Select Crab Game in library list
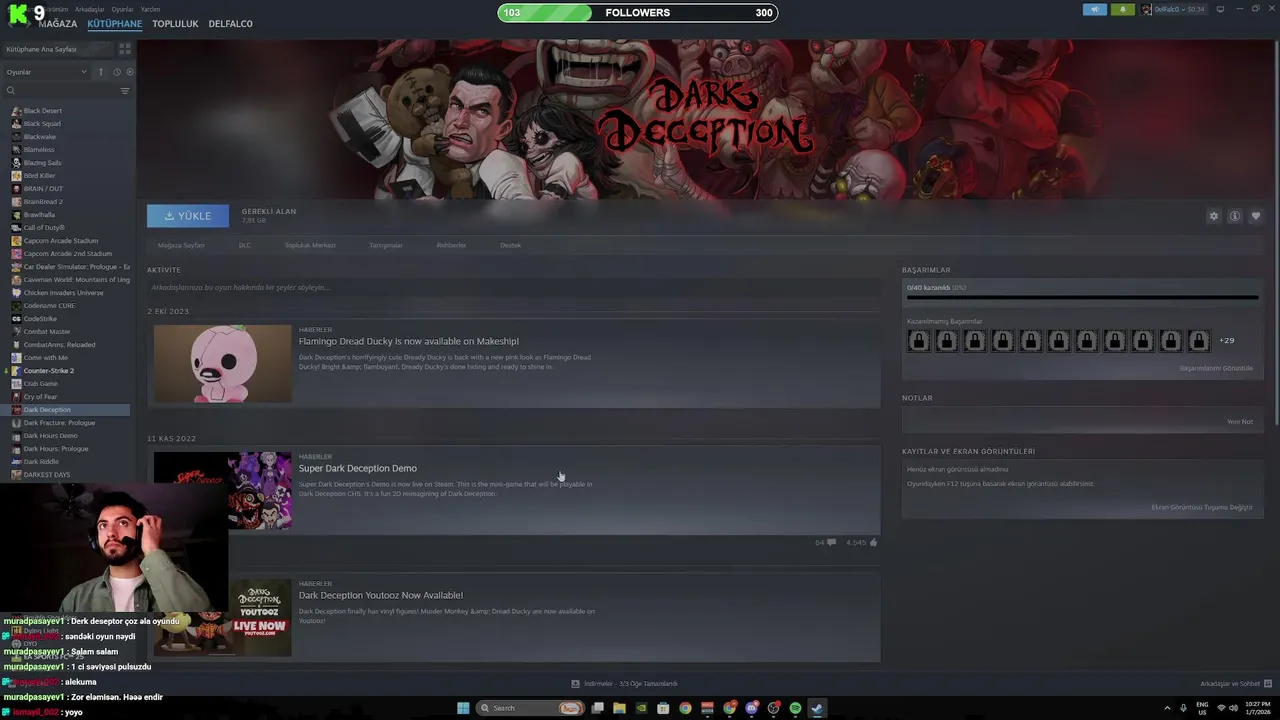Image resolution: width=1280 pixels, height=720 pixels. coord(40,384)
